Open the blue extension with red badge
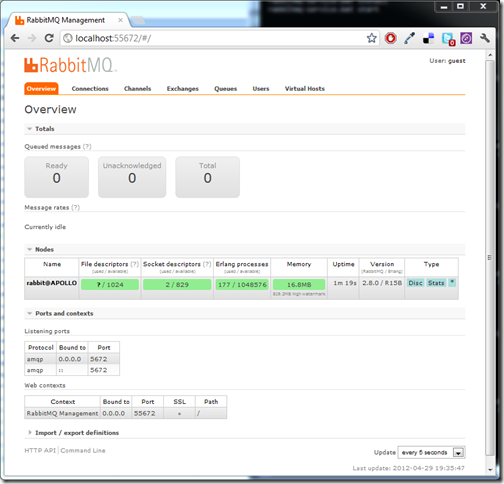504x484 pixels. click(x=448, y=39)
